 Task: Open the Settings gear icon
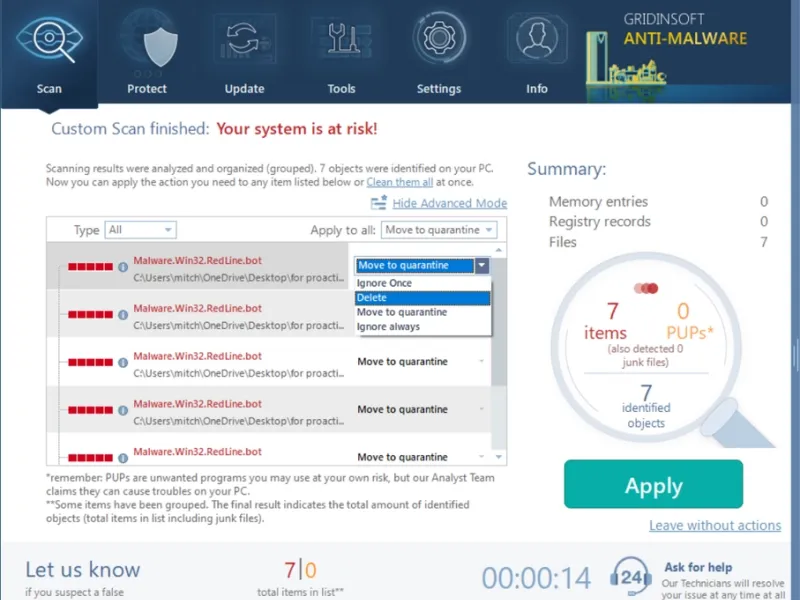click(439, 37)
